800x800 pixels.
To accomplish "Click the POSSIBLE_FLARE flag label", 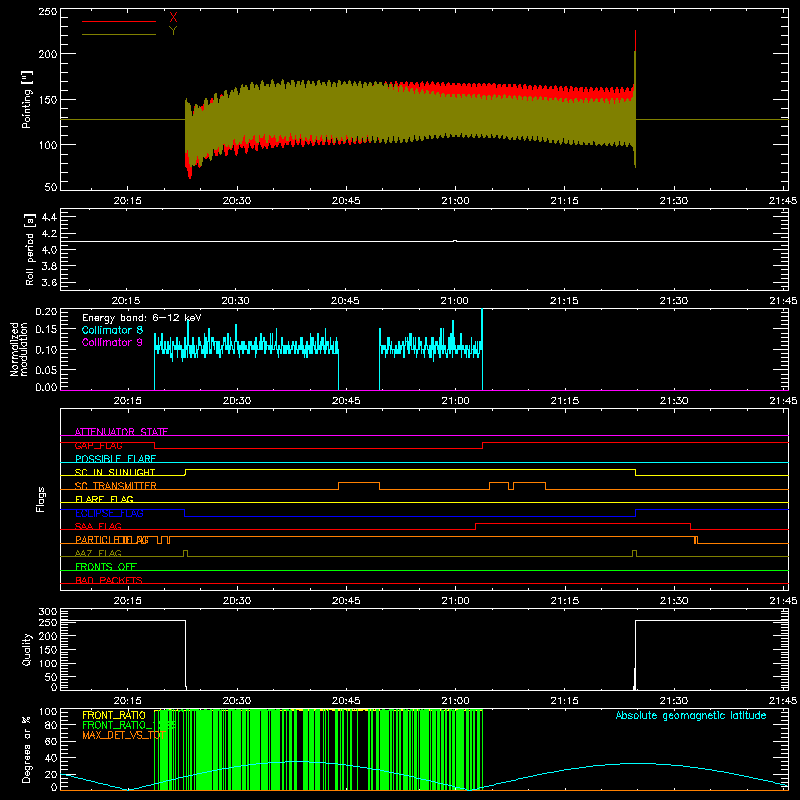I will click(x=115, y=459).
